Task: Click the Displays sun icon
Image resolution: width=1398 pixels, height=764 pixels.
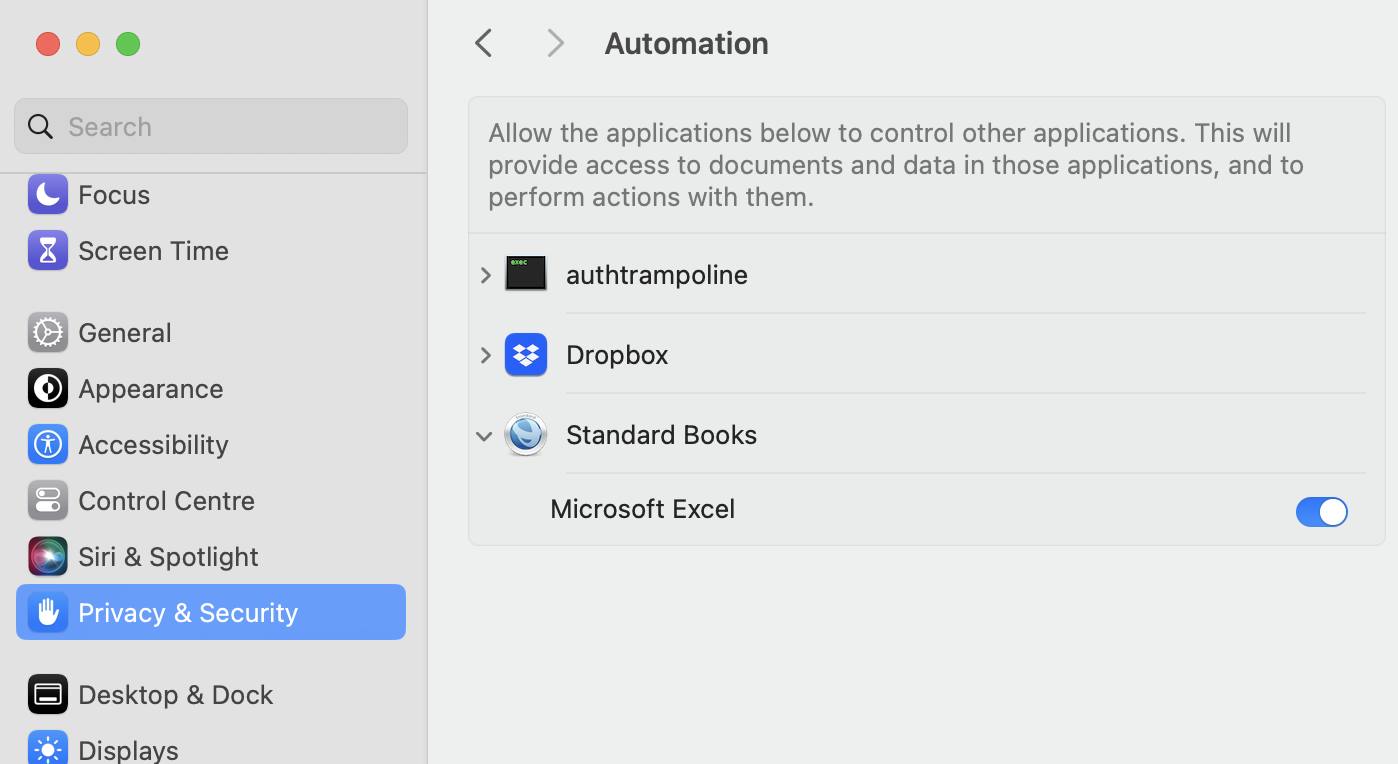Action: 47,748
